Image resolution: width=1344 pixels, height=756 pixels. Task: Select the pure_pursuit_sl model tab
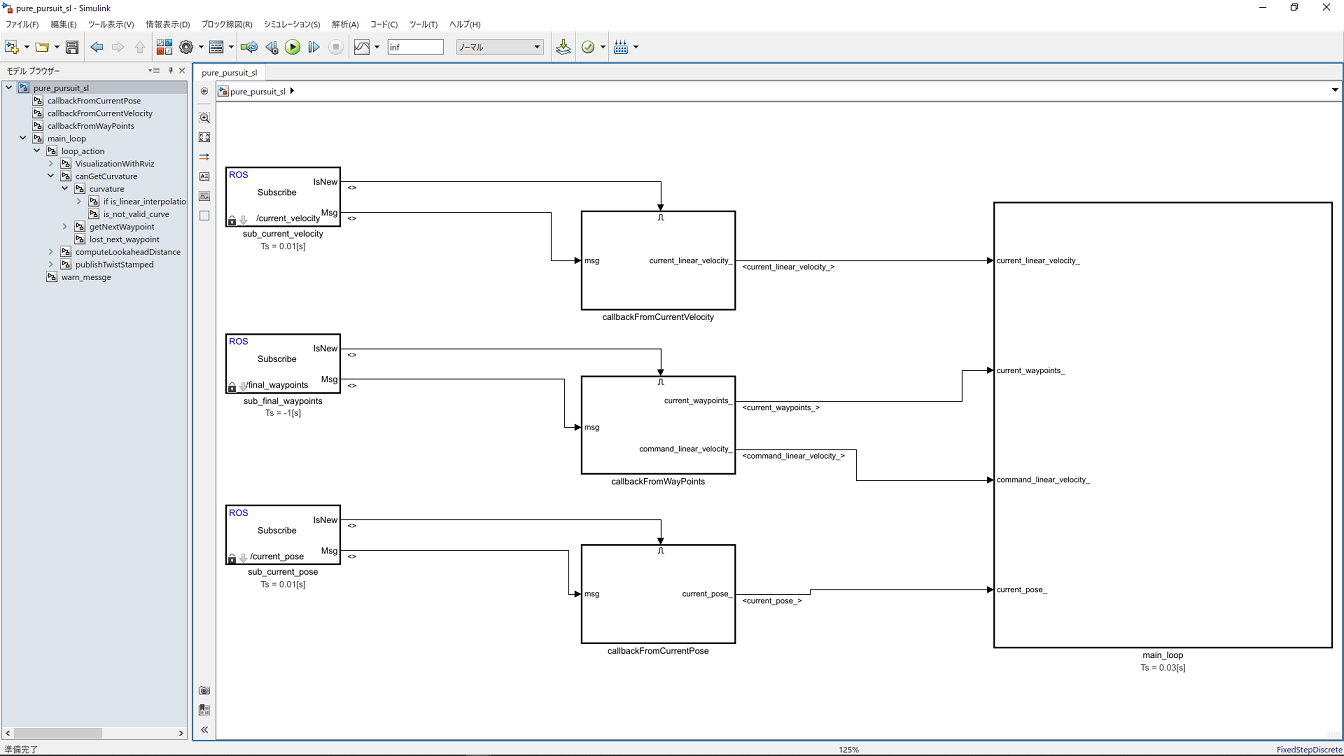pyautogui.click(x=229, y=72)
